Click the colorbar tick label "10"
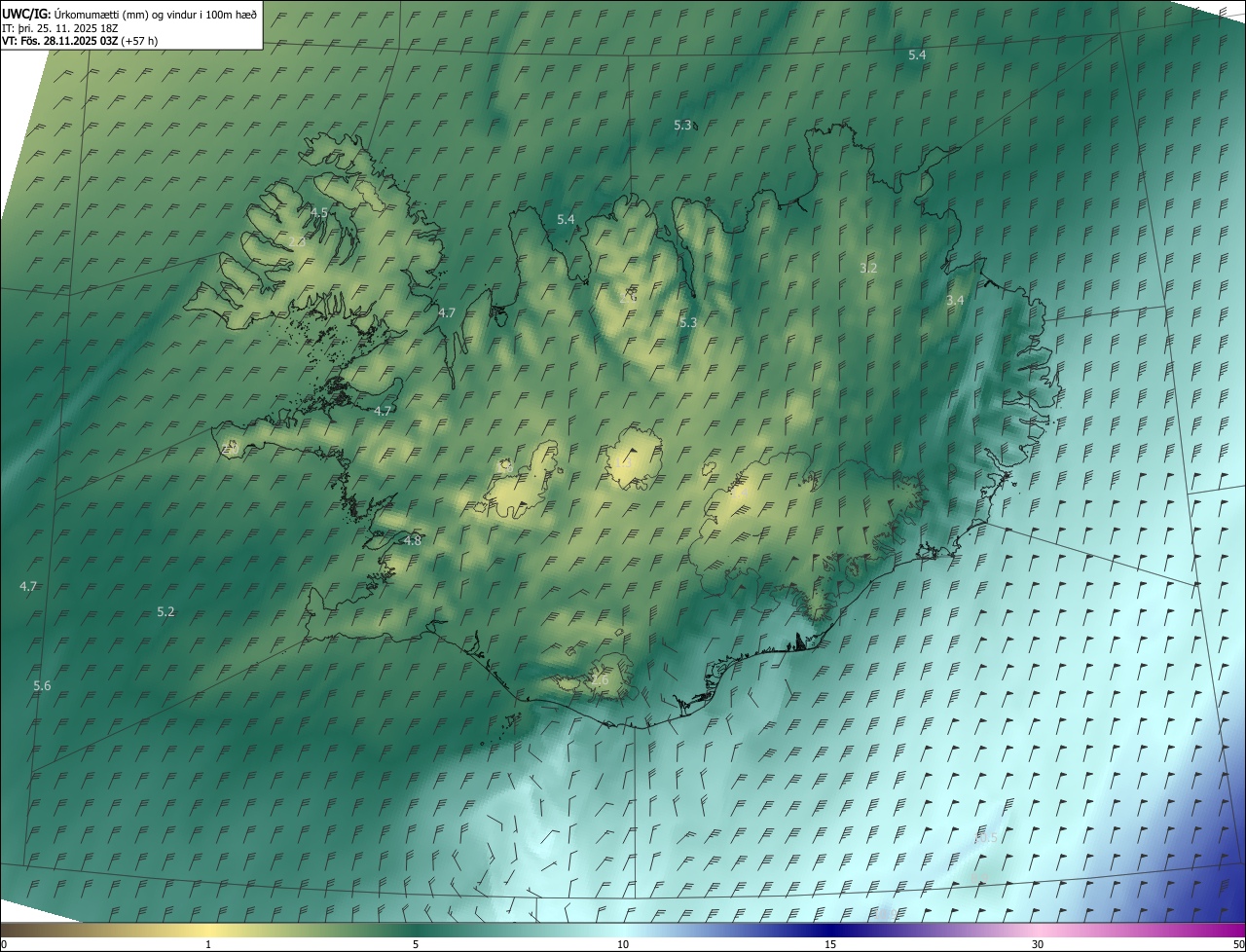This screenshot has width=1246, height=952. point(623,945)
